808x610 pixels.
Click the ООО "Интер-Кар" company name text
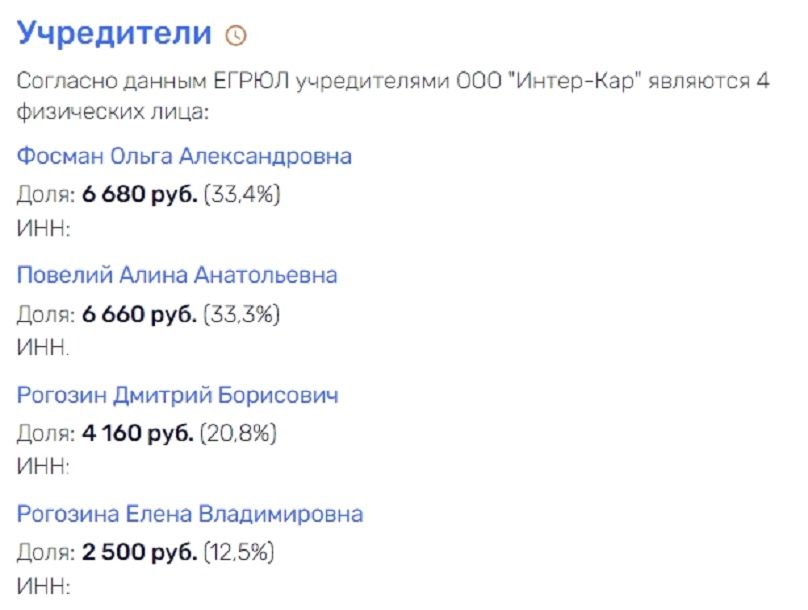tap(548, 81)
